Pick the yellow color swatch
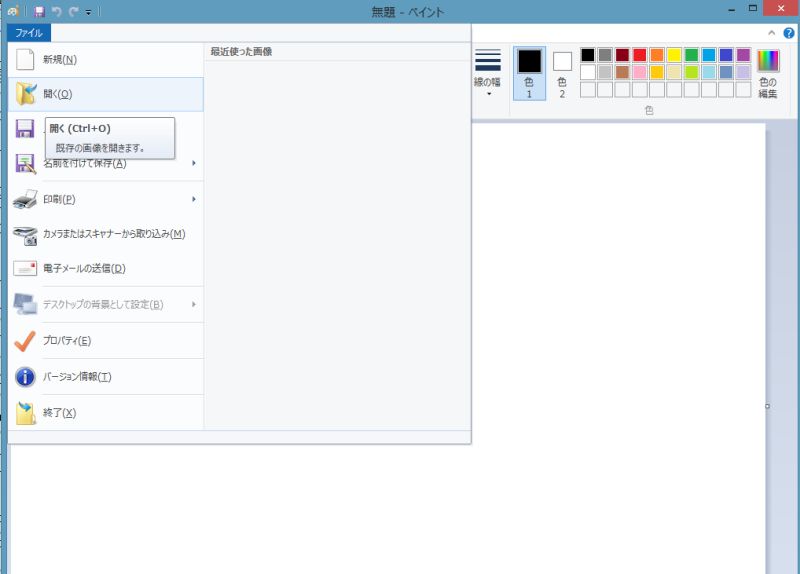The height and width of the screenshot is (574, 800). 674,55
